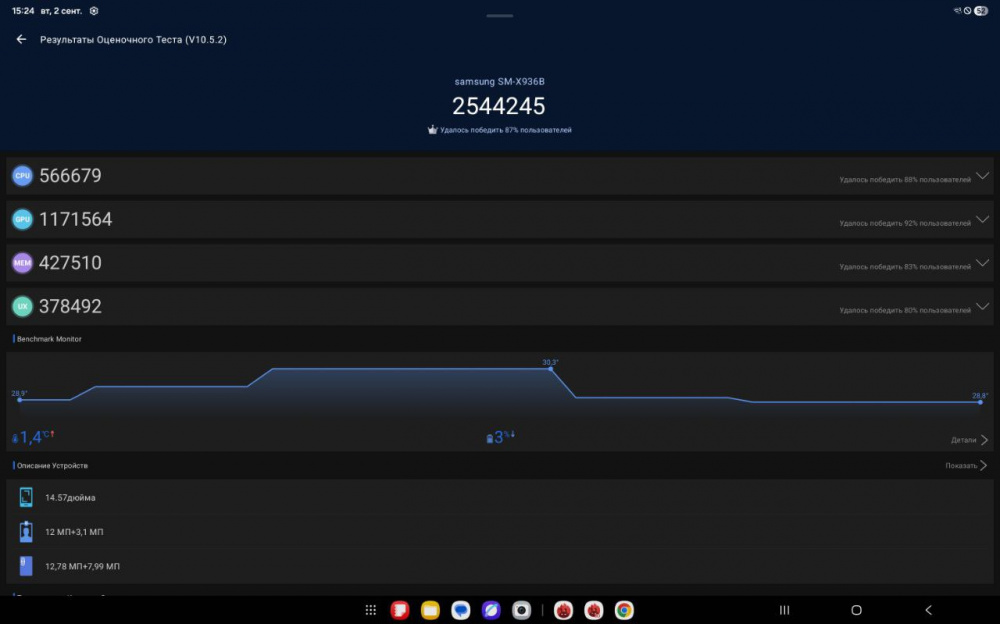1000x624 pixels.
Task: Open the apps grid in taskbar
Action: tap(371, 610)
